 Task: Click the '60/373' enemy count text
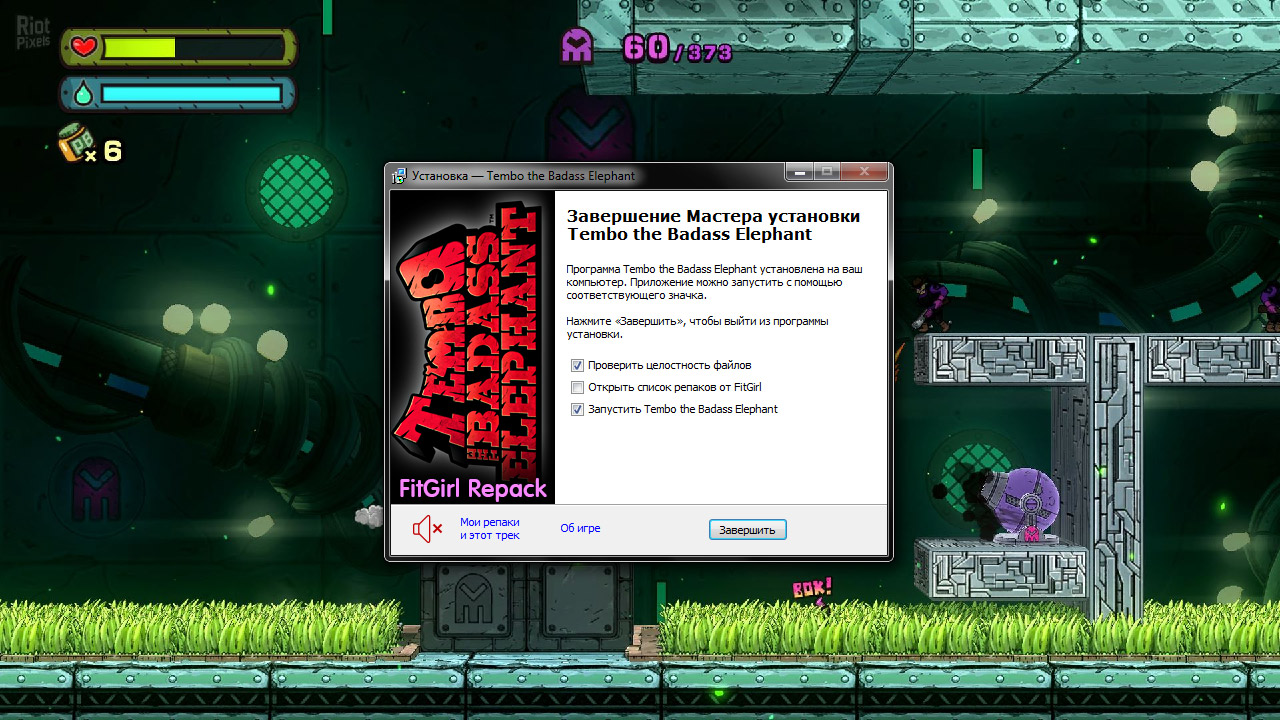(x=677, y=47)
